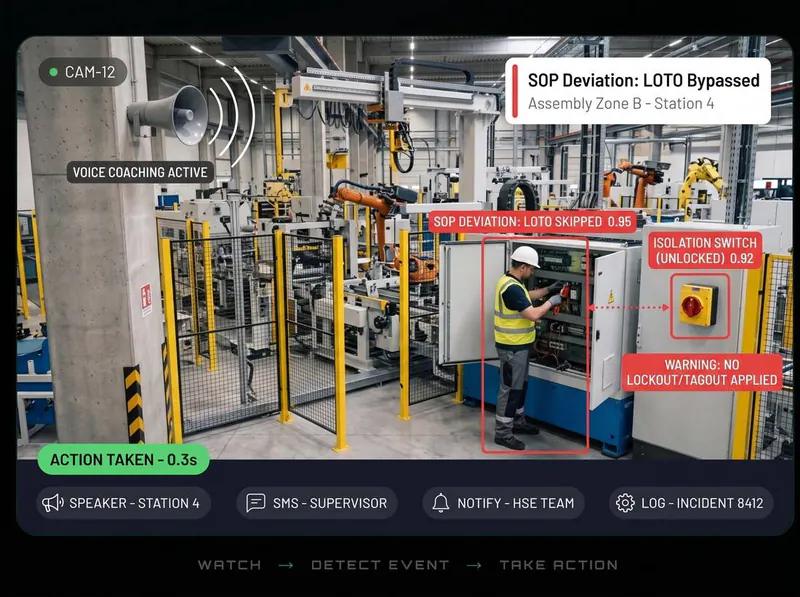This screenshot has width=800, height=597.
Task: Click the bell icon for HSE notification
Action: [x=441, y=503]
